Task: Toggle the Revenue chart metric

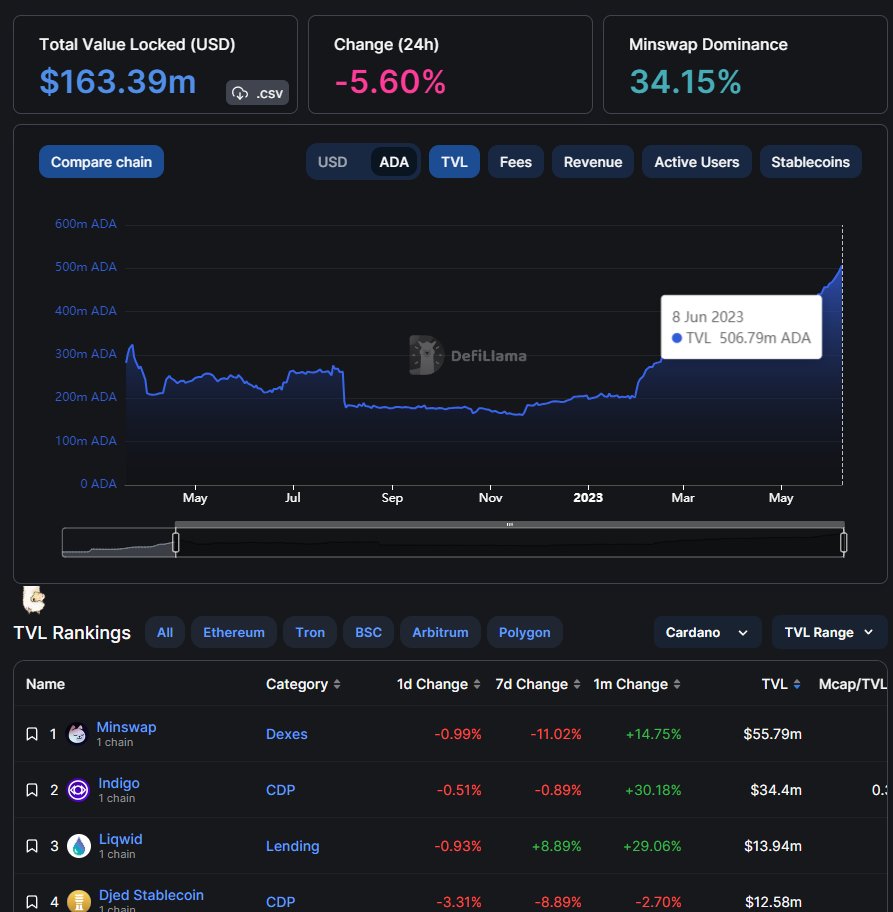Action: coord(593,162)
